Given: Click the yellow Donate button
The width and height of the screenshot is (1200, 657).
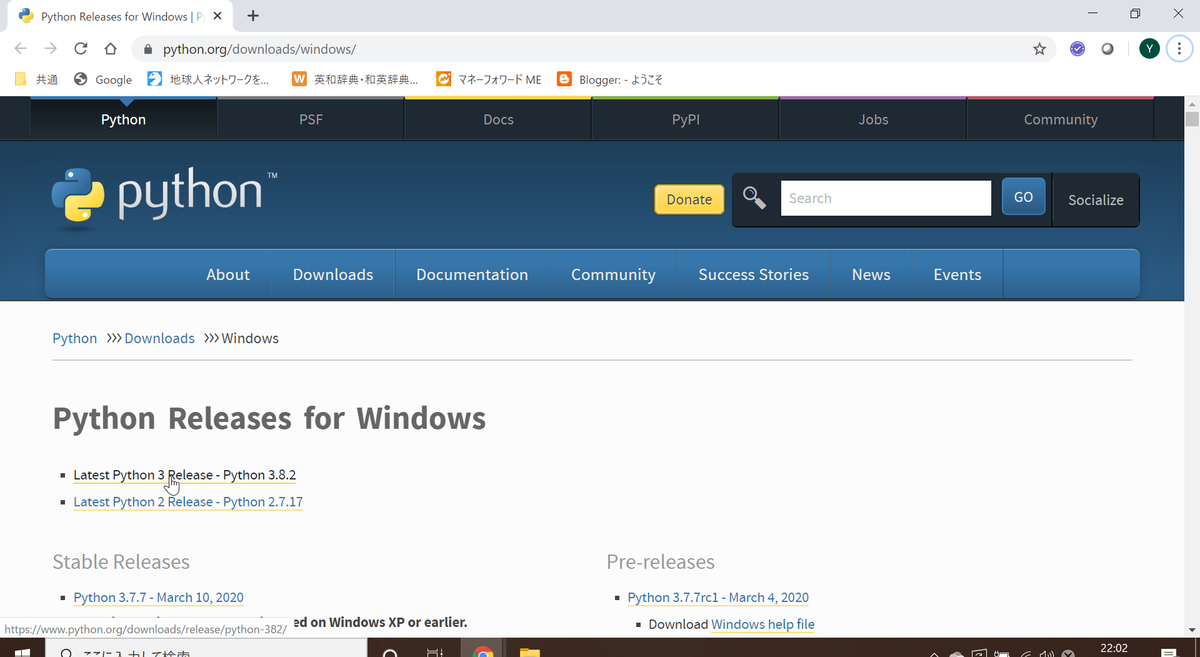Looking at the screenshot, I should [689, 199].
